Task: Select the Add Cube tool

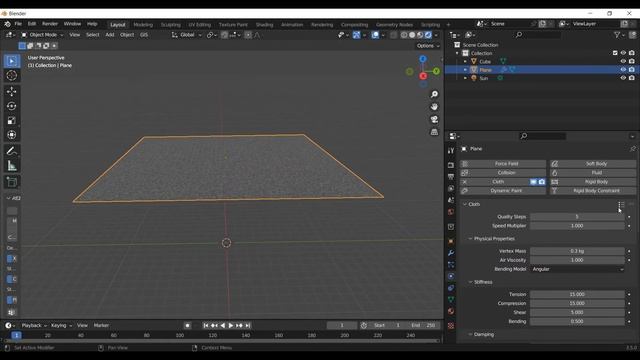Action: (12, 182)
